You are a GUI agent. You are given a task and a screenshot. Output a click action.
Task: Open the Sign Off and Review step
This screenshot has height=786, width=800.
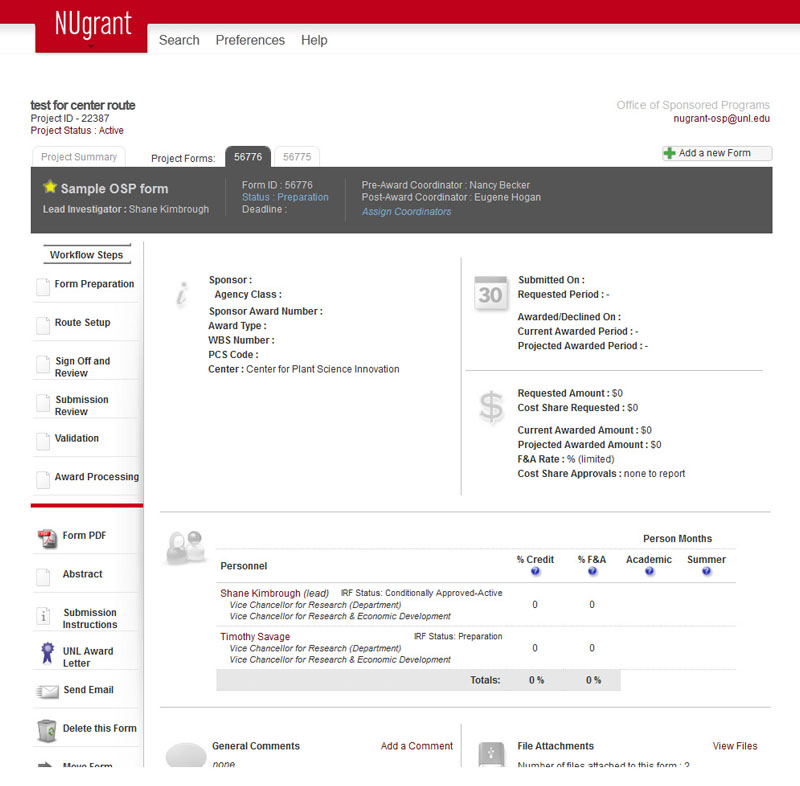coord(82,367)
